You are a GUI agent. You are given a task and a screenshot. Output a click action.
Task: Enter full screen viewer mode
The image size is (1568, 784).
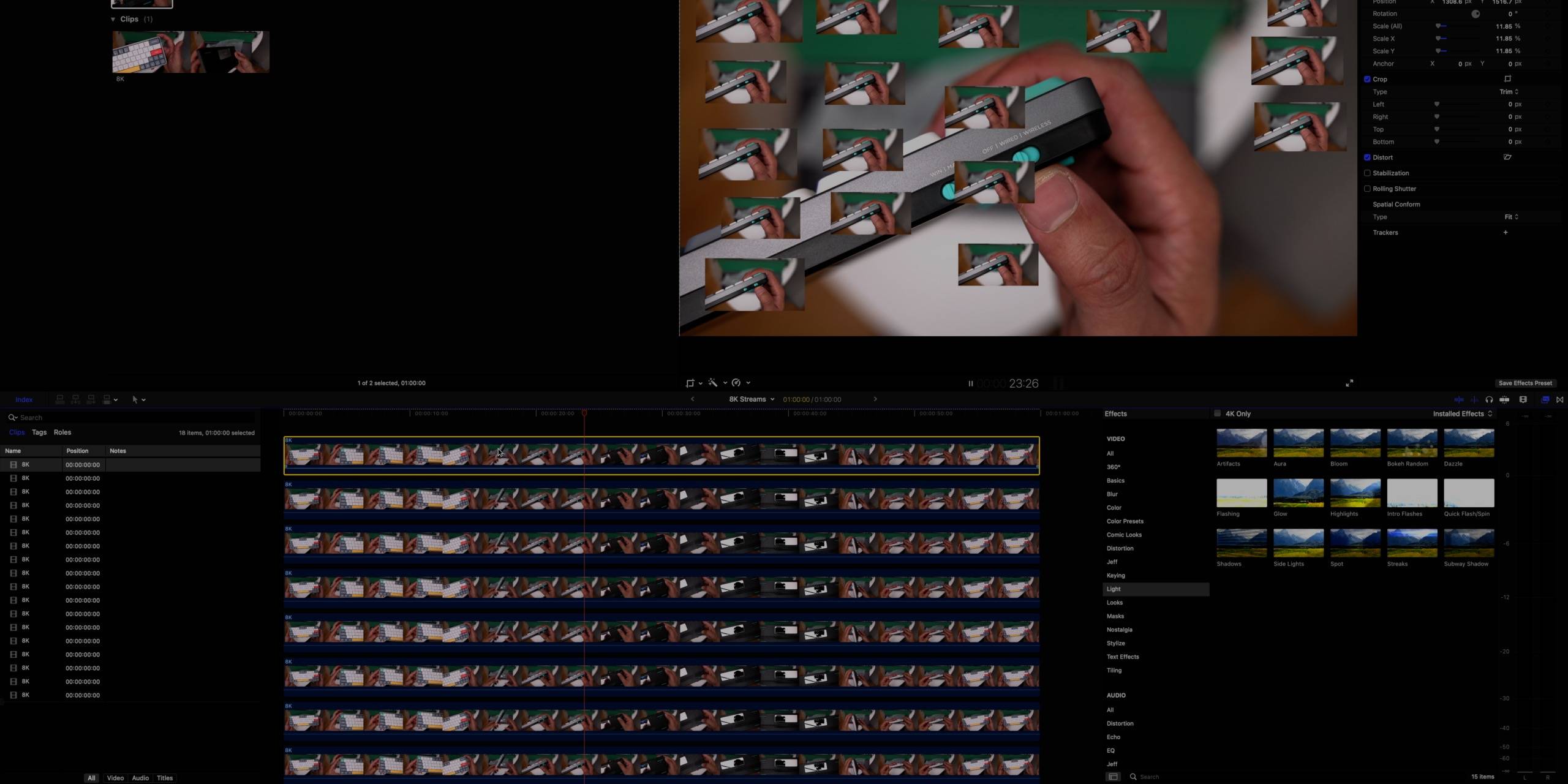pos(1349,383)
